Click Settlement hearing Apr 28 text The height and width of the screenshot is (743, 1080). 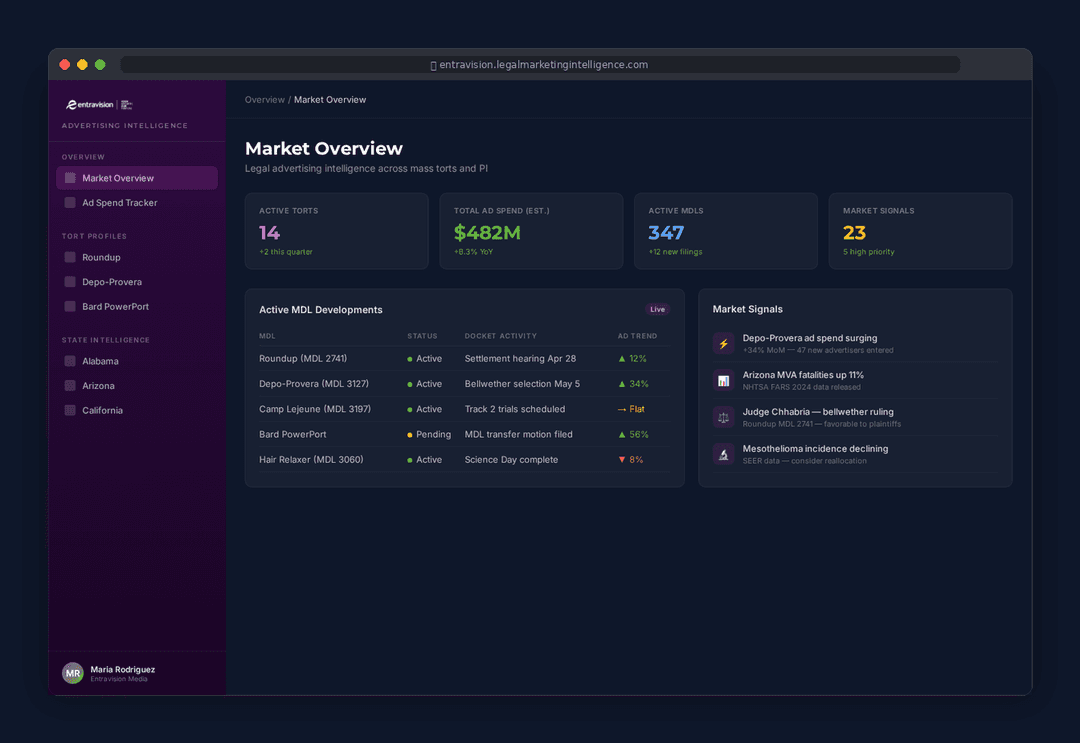tap(520, 358)
